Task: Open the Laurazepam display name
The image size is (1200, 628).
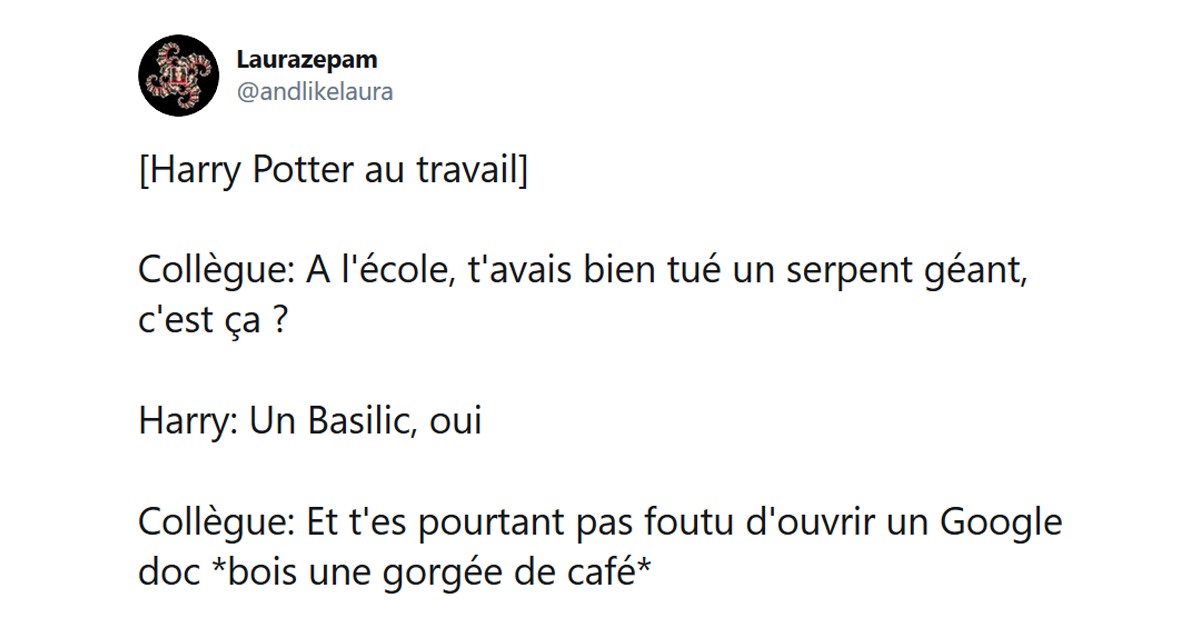Action: (x=307, y=60)
